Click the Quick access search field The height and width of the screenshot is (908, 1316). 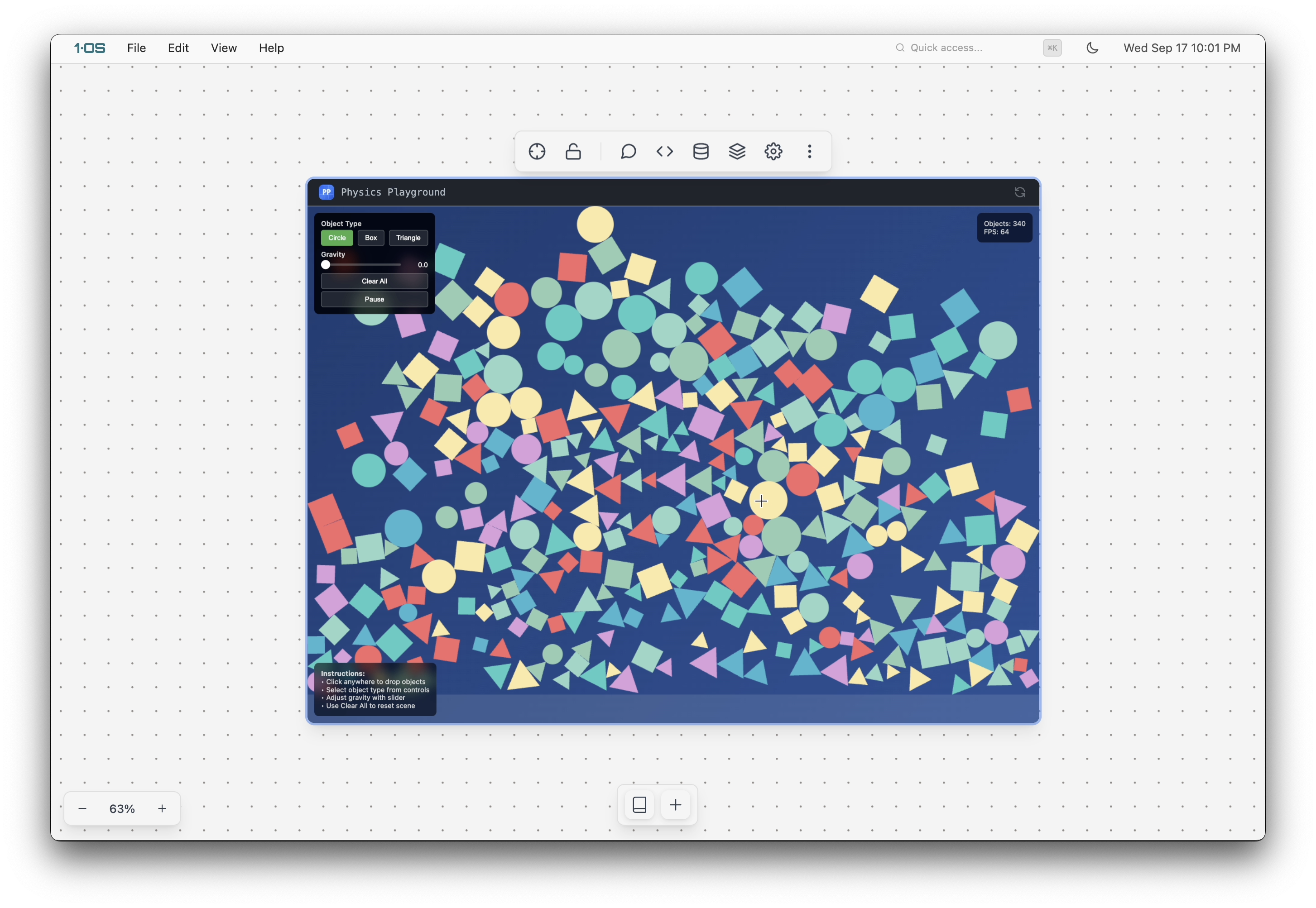[962, 48]
